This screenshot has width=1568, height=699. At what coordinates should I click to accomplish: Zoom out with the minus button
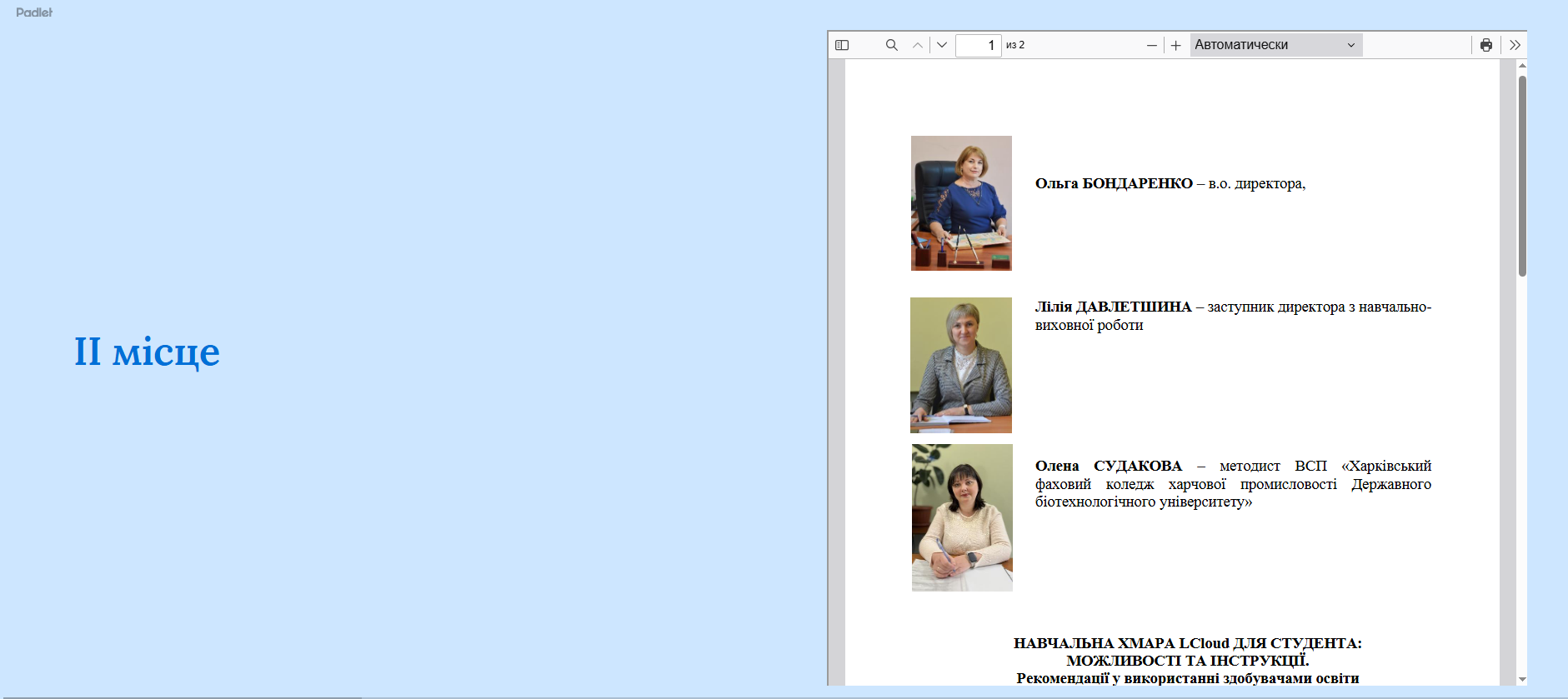click(x=1151, y=45)
